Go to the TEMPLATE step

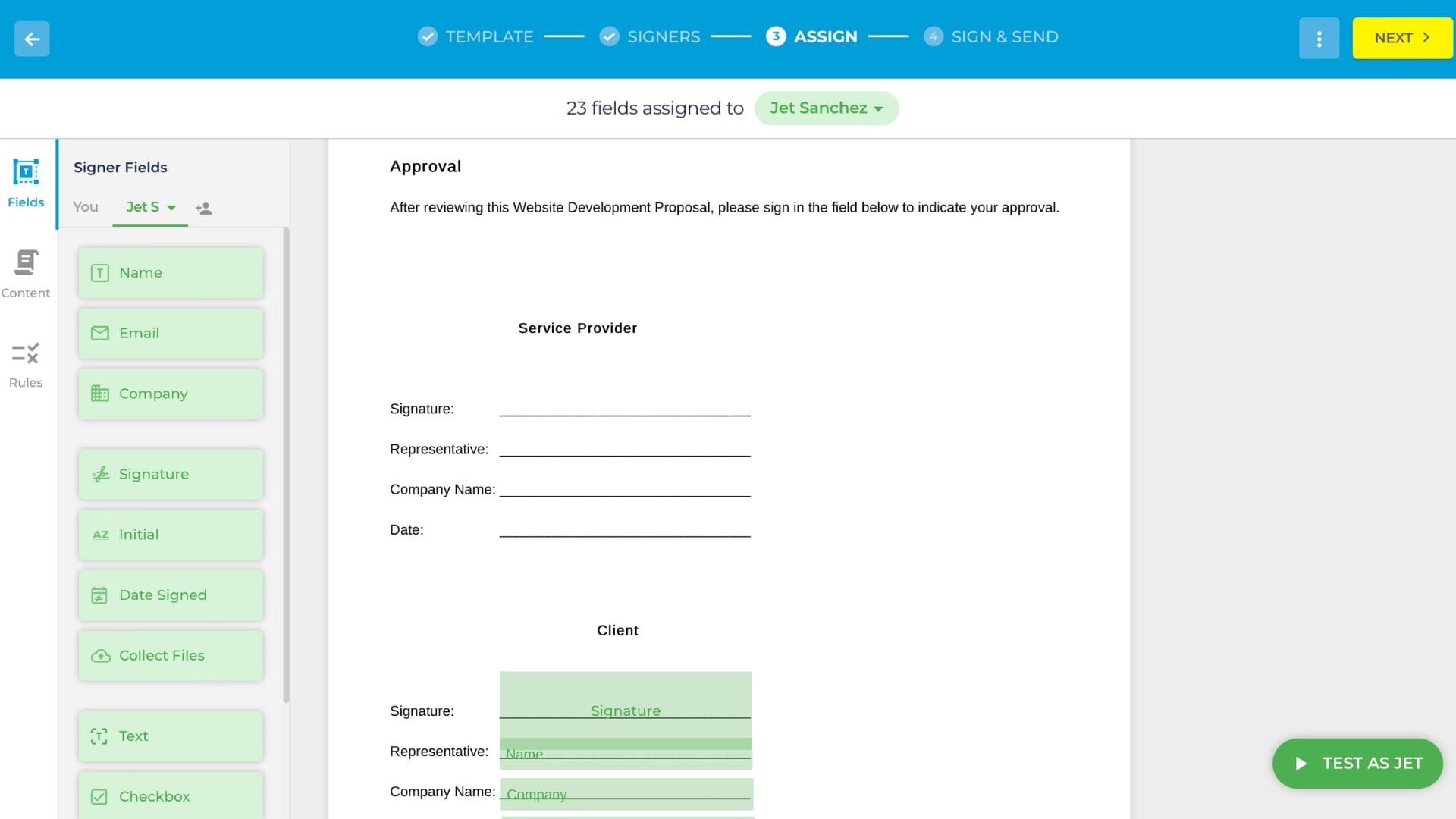(x=475, y=36)
